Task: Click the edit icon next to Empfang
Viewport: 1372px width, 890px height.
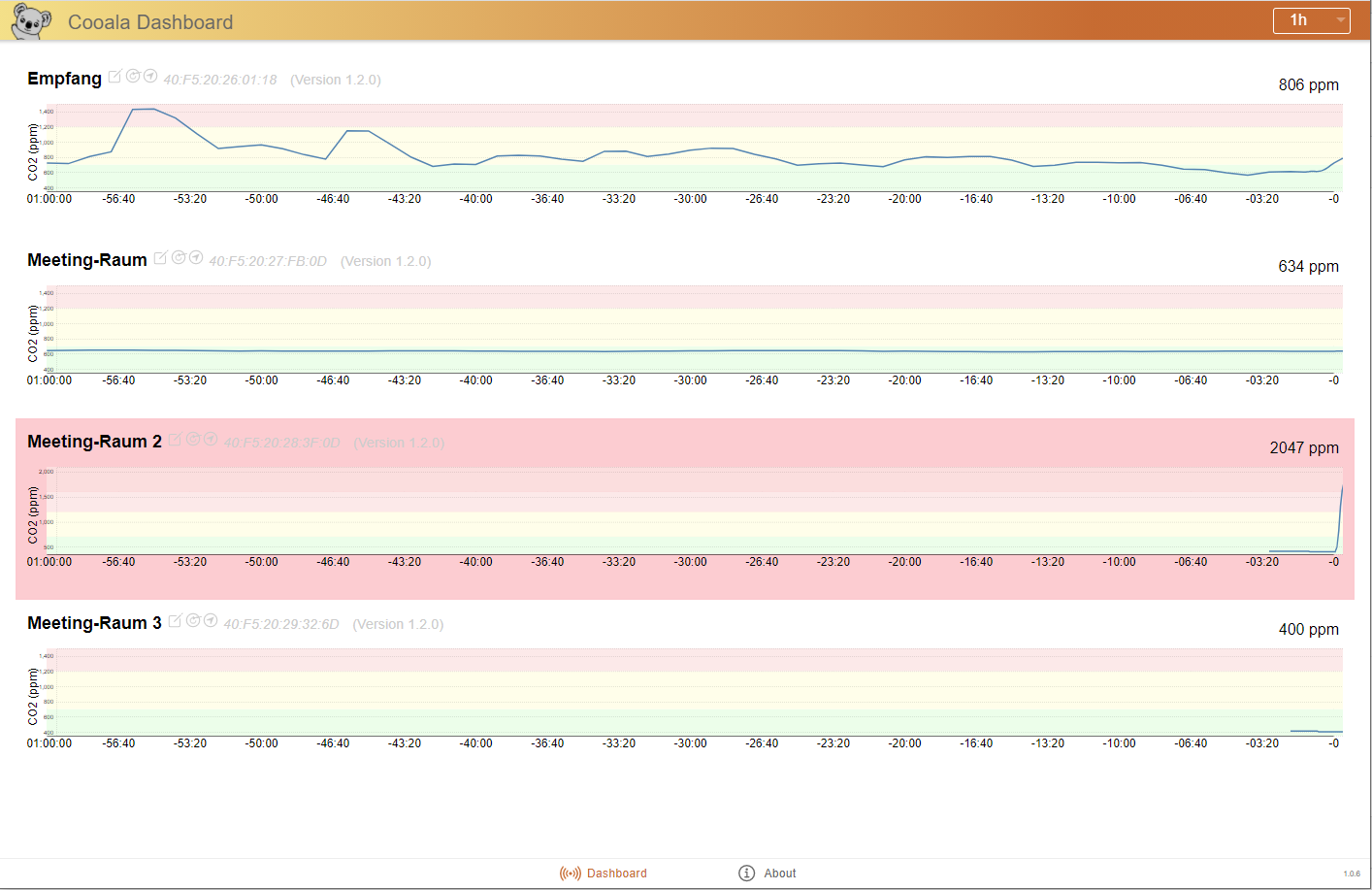Action: [x=114, y=77]
